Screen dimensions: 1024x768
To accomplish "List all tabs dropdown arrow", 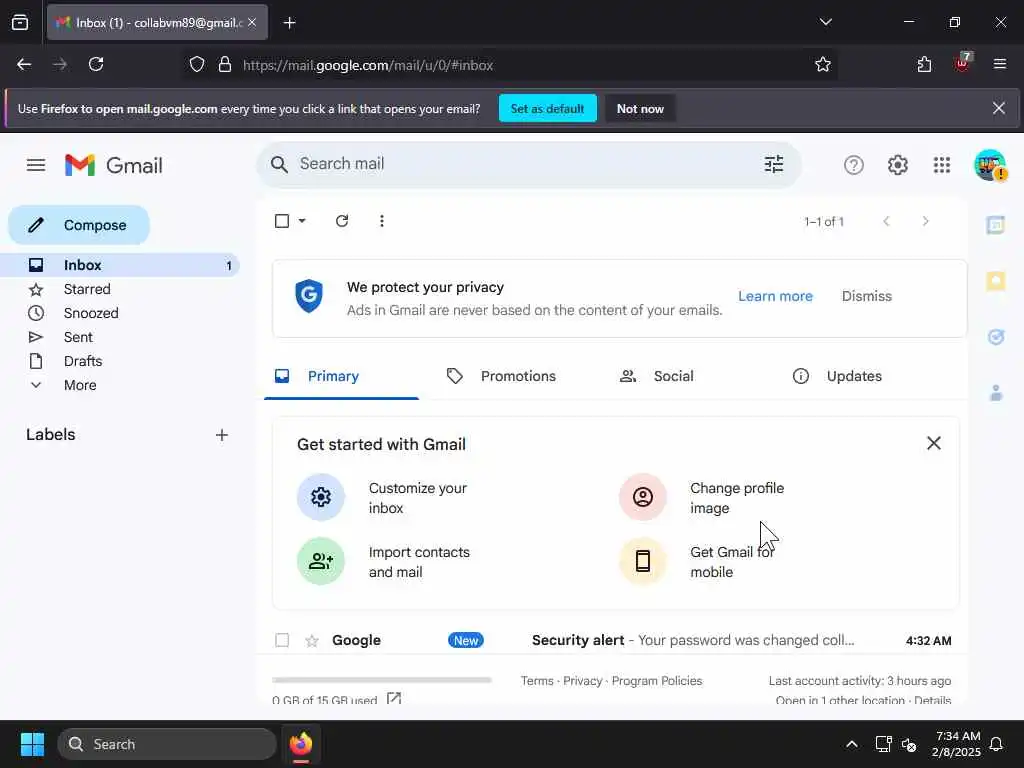I will pos(825,22).
